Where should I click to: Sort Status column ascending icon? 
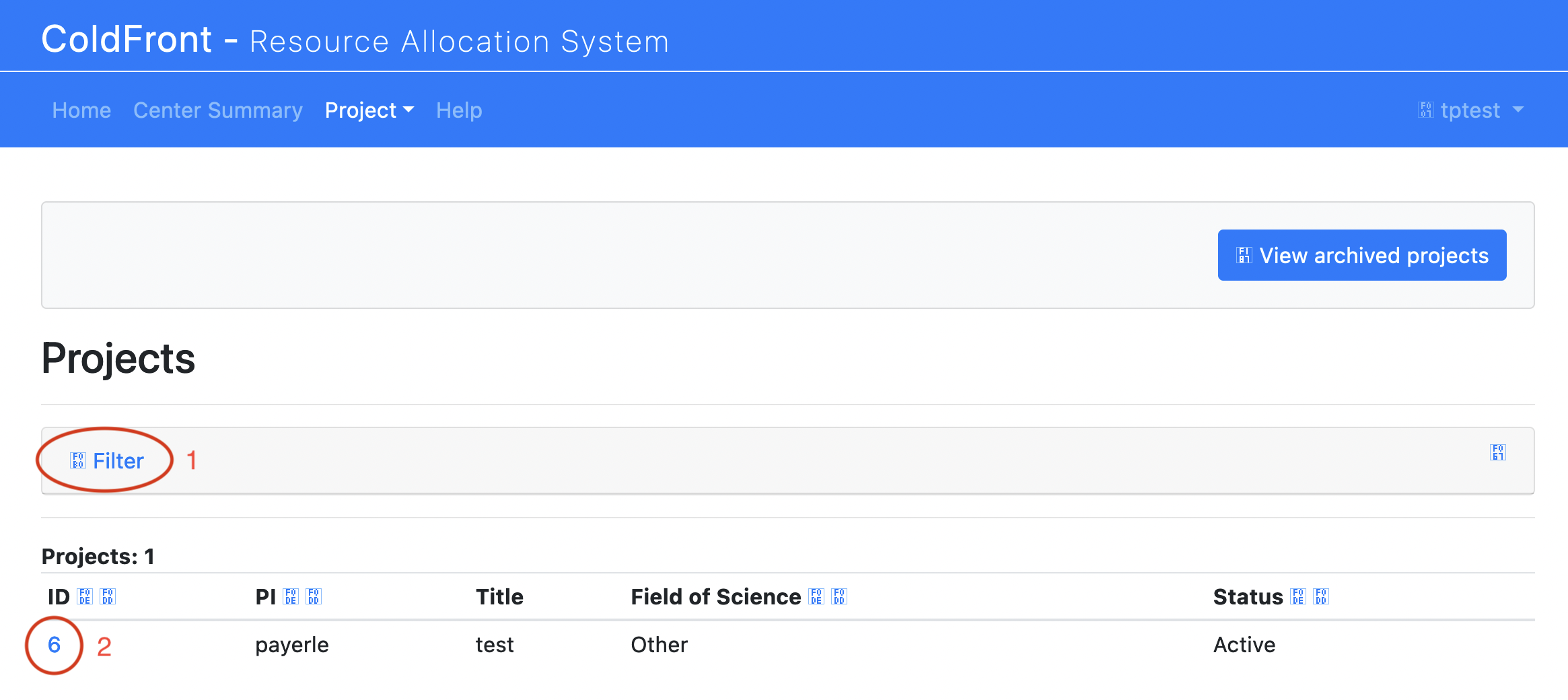tap(1298, 596)
